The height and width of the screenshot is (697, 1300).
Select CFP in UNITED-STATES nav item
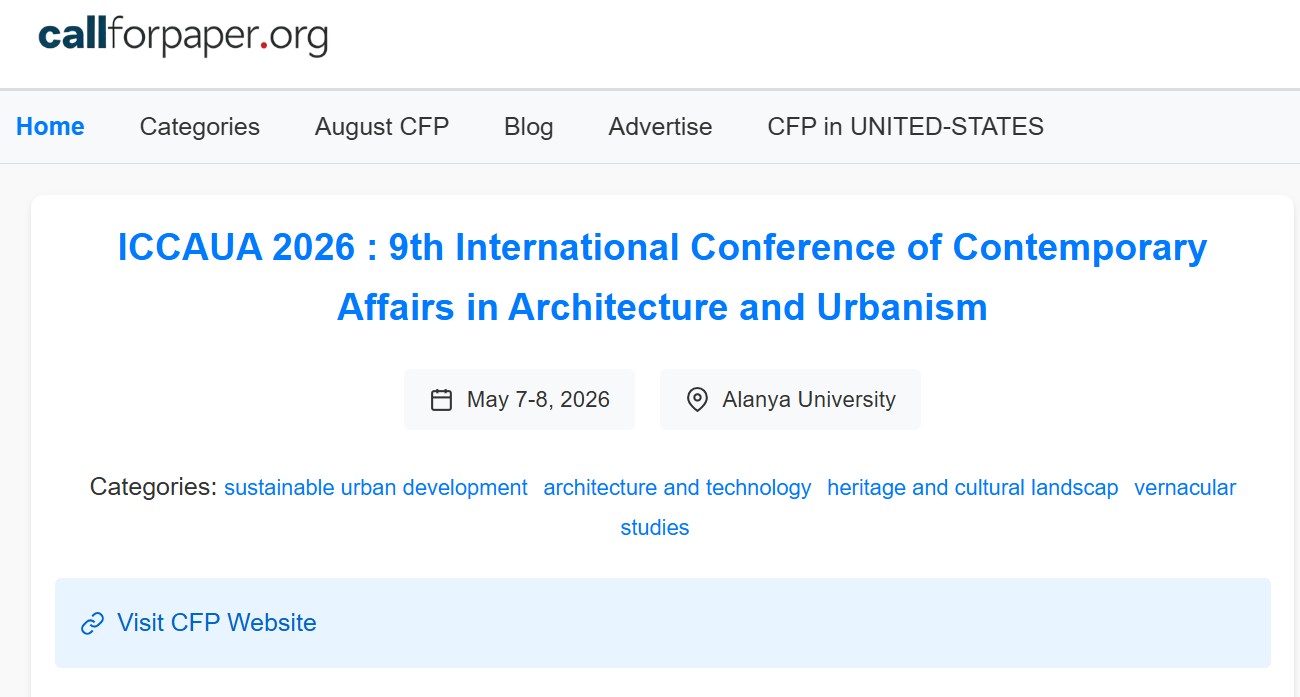coord(905,127)
